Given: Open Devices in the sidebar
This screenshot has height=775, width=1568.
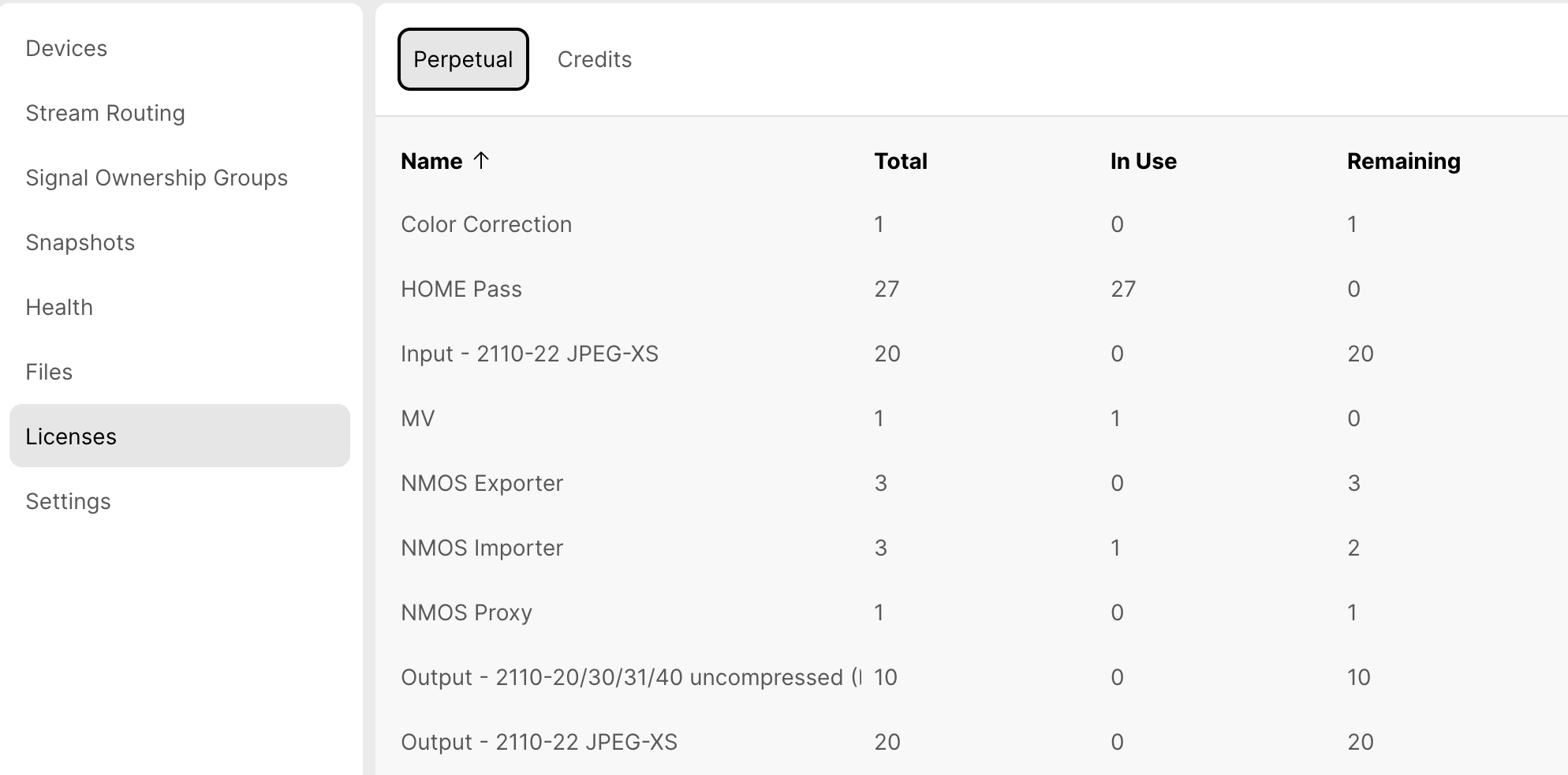Looking at the screenshot, I should [x=66, y=48].
